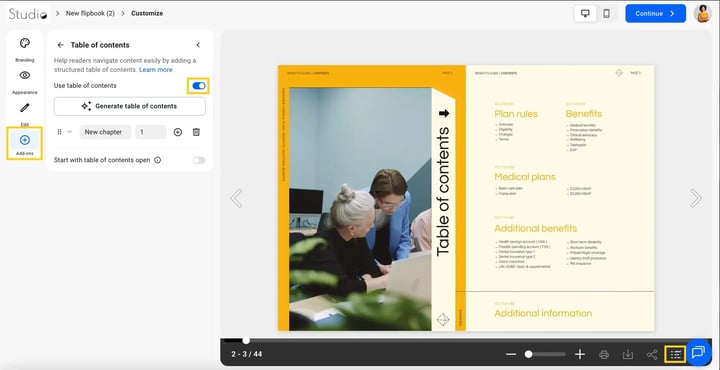Switch to desktop preview
Screen dimensions: 720x370
[585, 13]
